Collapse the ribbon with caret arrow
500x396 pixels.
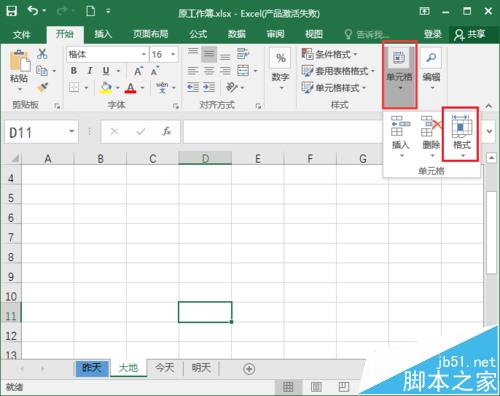click(x=489, y=106)
